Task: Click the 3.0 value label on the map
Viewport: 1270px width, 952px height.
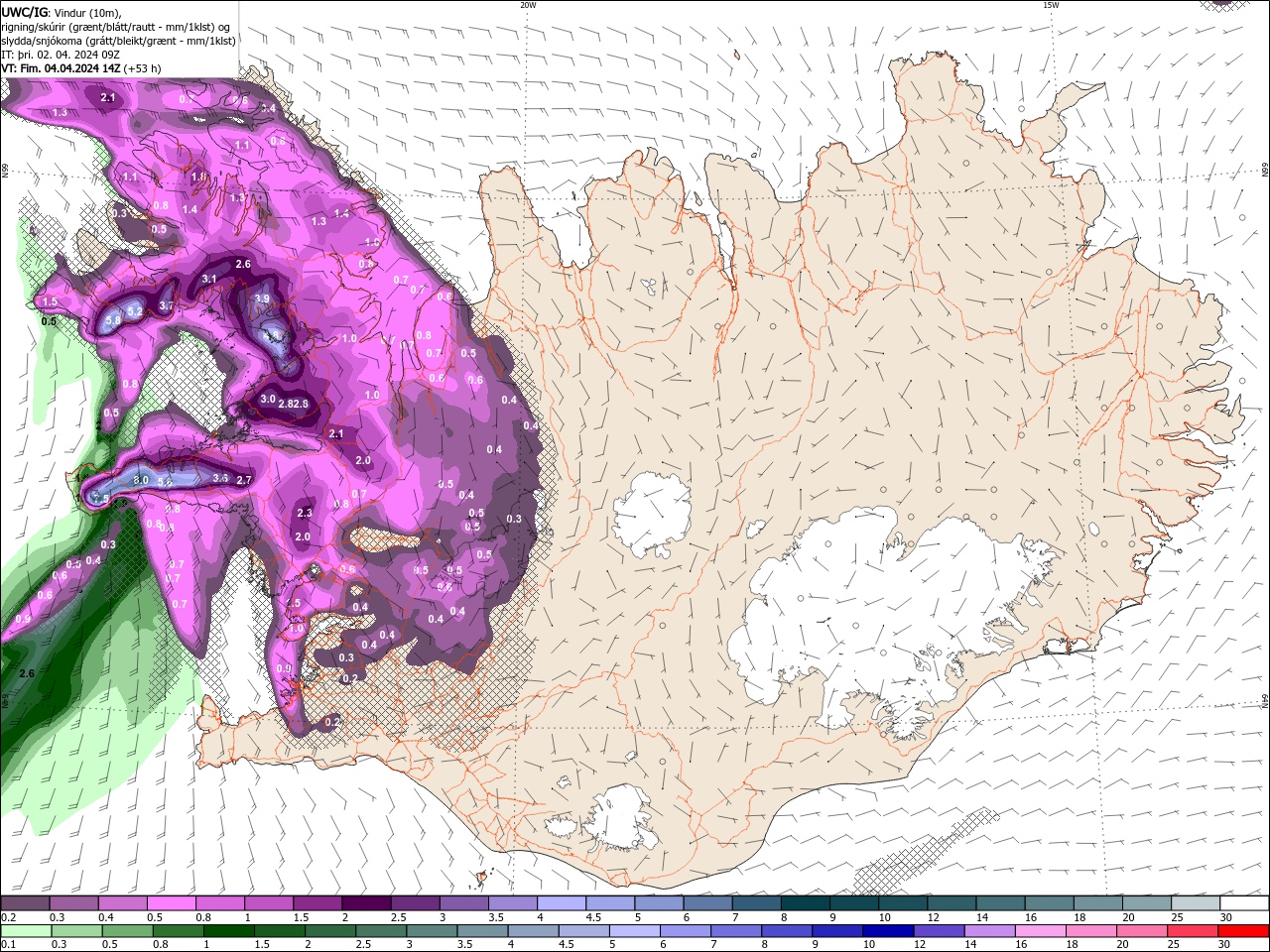Action: coord(267,400)
